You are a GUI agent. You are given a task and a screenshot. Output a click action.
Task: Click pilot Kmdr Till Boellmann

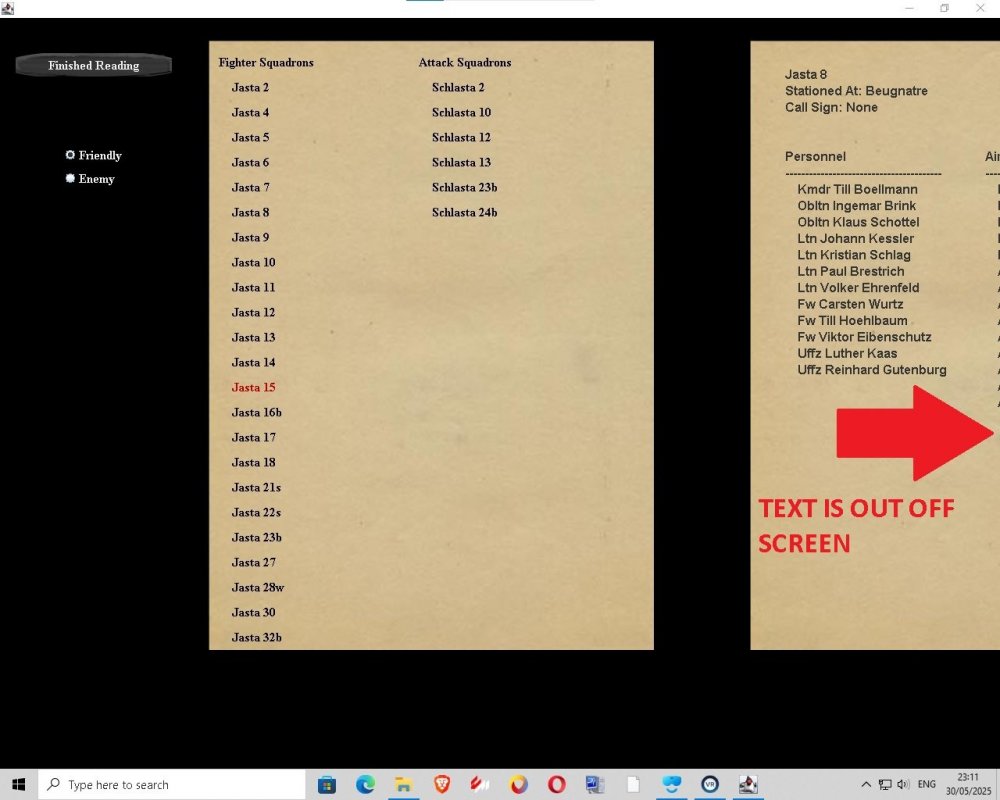point(857,189)
